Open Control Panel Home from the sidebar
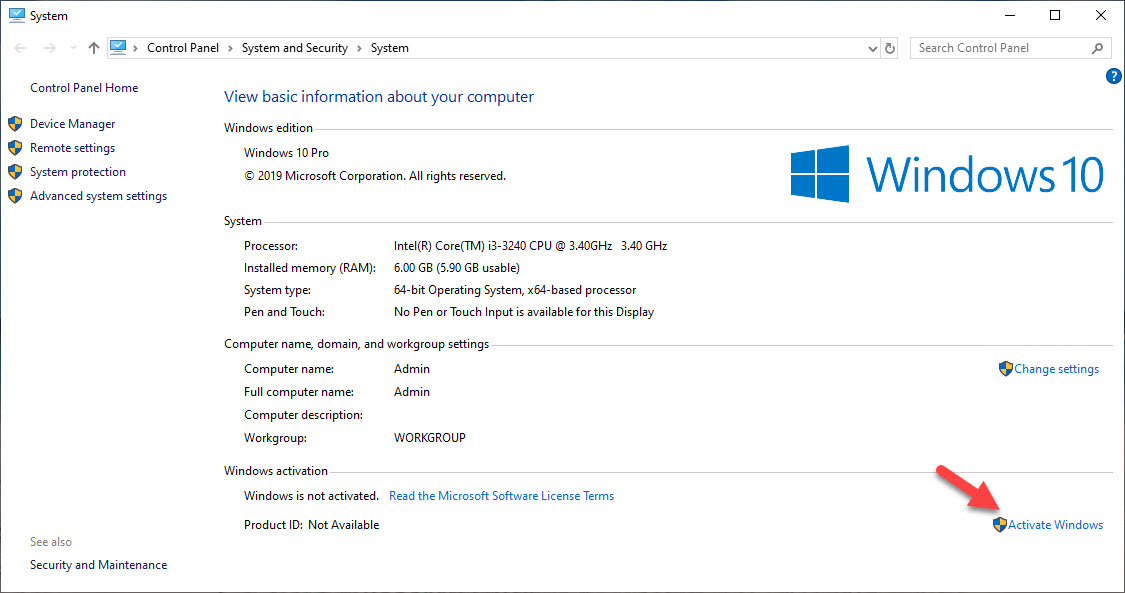The width and height of the screenshot is (1125, 593). (x=83, y=87)
